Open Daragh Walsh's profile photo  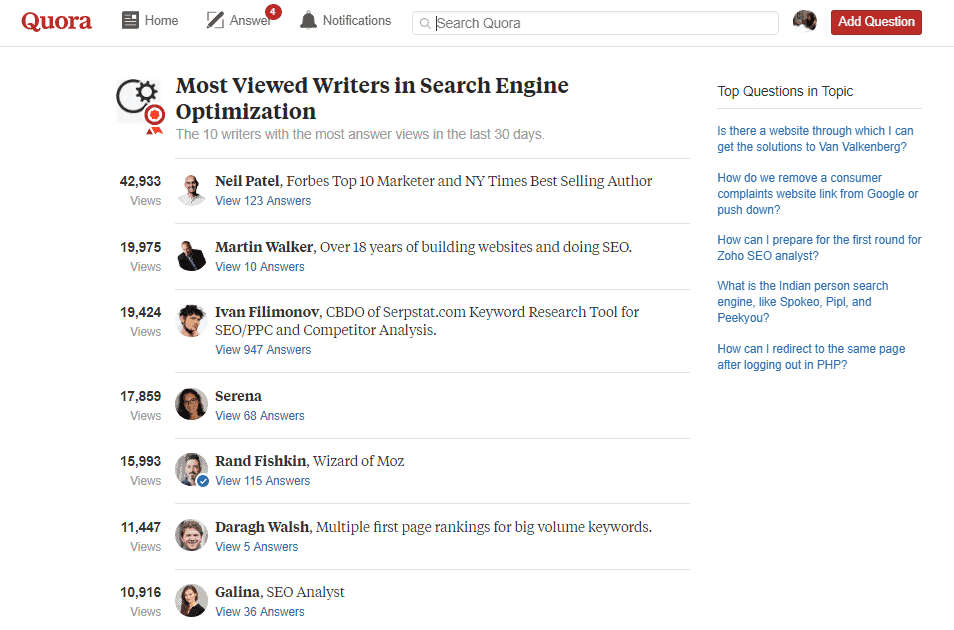pos(191,535)
